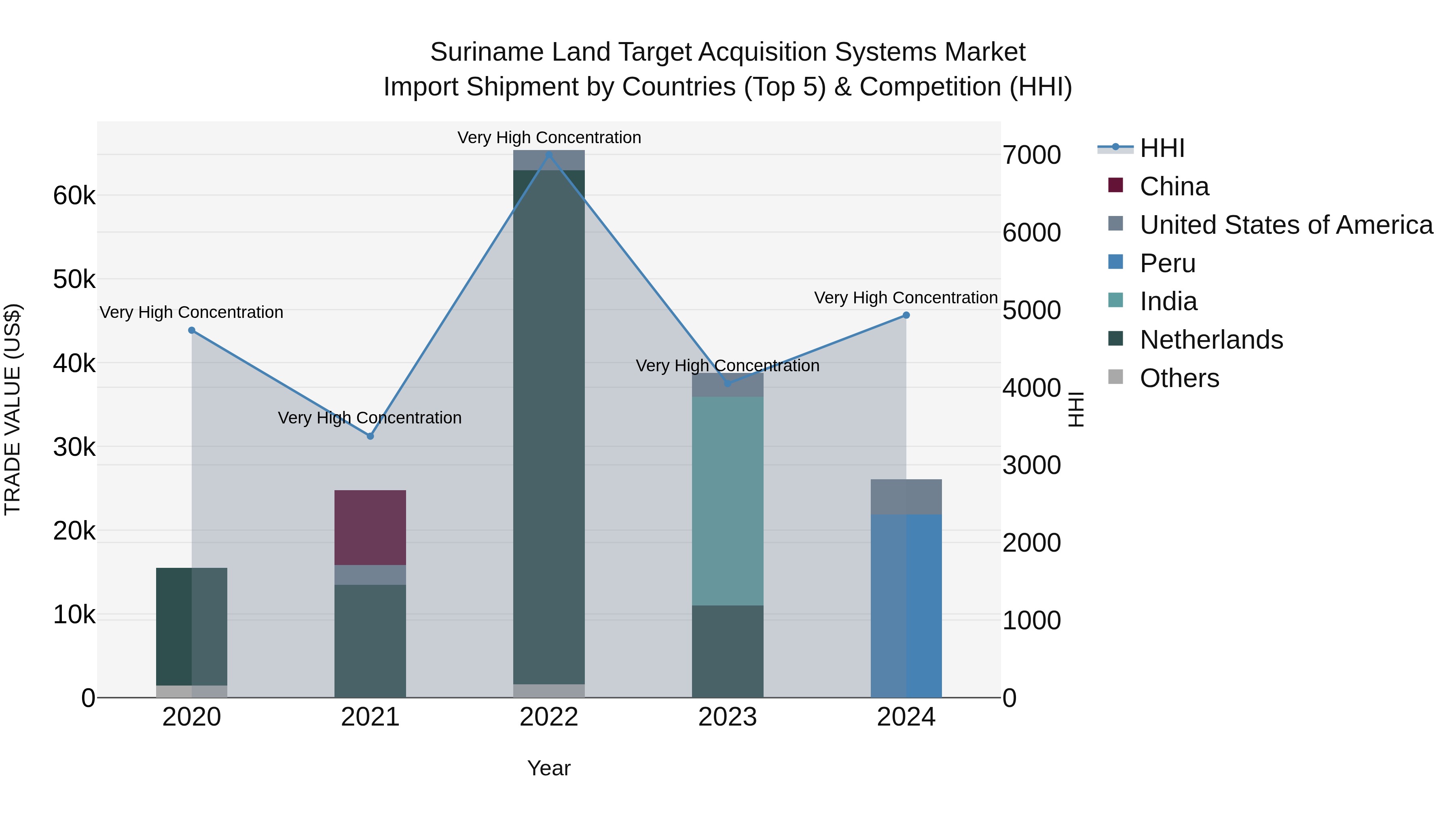1456x819 pixels.
Task: Select the 2021 HHI data point
Action: coord(370,436)
